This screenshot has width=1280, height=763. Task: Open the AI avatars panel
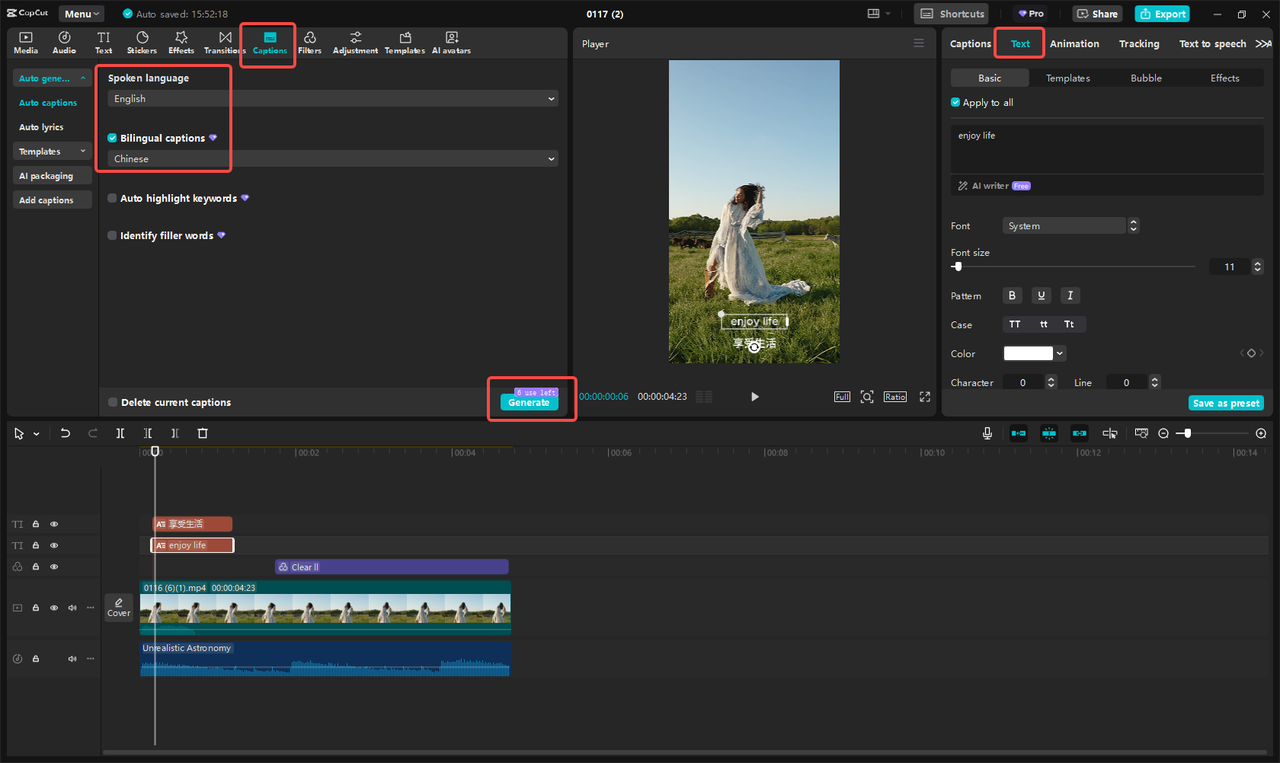[450, 42]
